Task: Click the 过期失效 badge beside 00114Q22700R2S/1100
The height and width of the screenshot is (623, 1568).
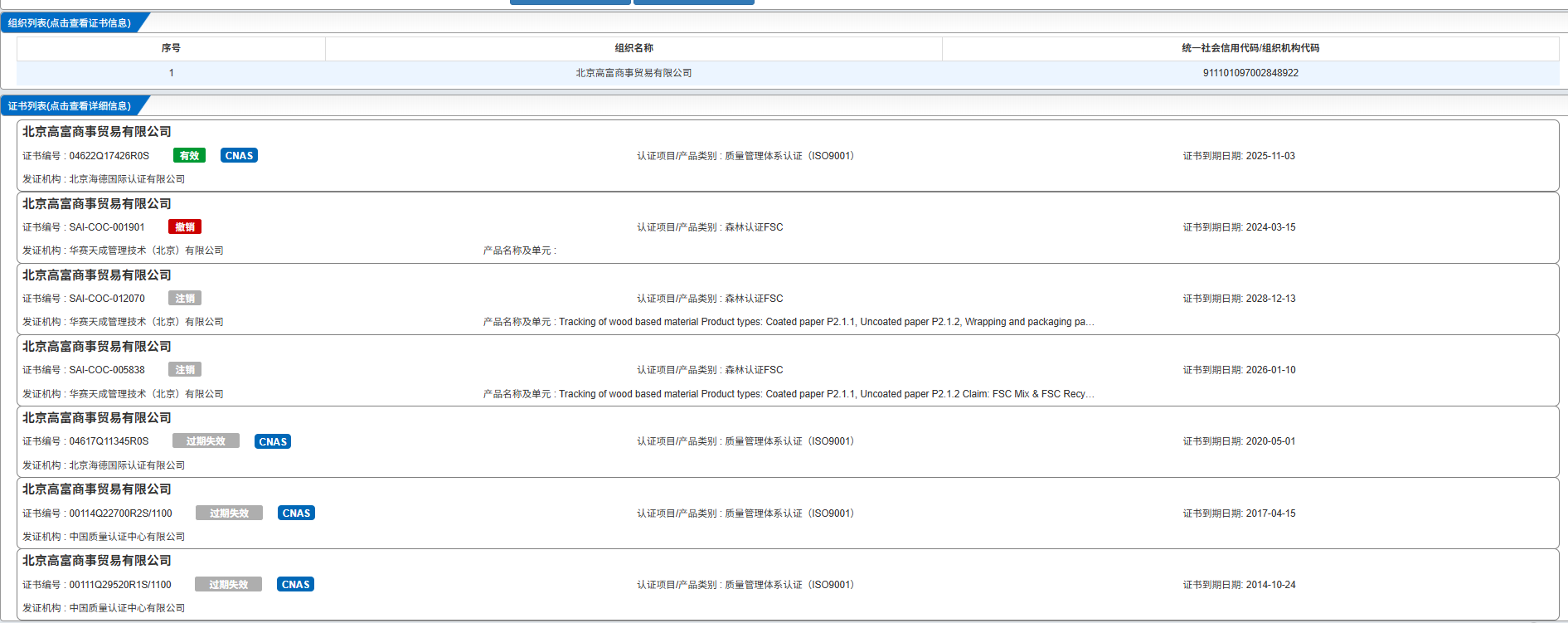Action: pyautogui.click(x=229, y=513)
